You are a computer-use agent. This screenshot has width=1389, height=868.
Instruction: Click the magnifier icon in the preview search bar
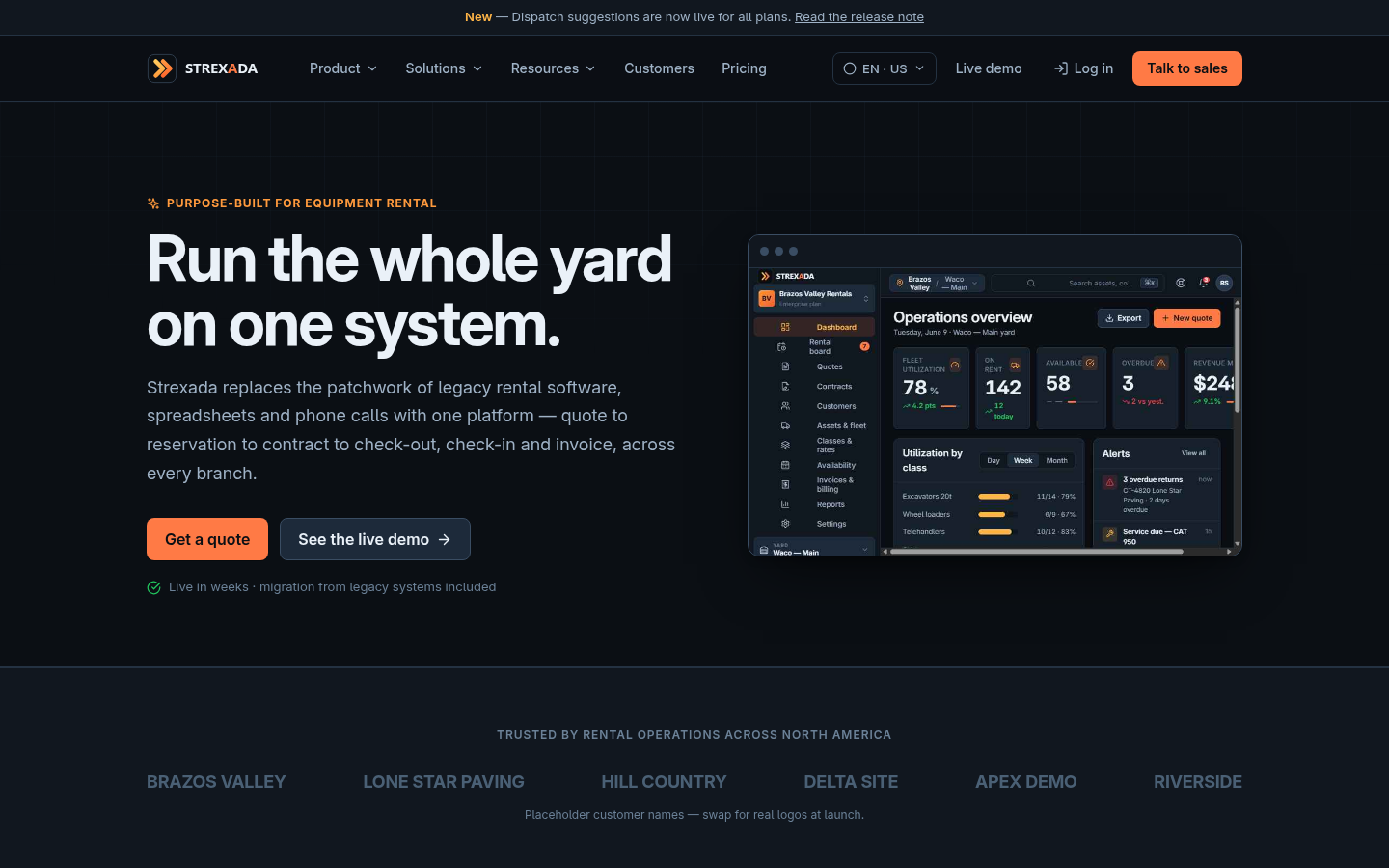1031,283
